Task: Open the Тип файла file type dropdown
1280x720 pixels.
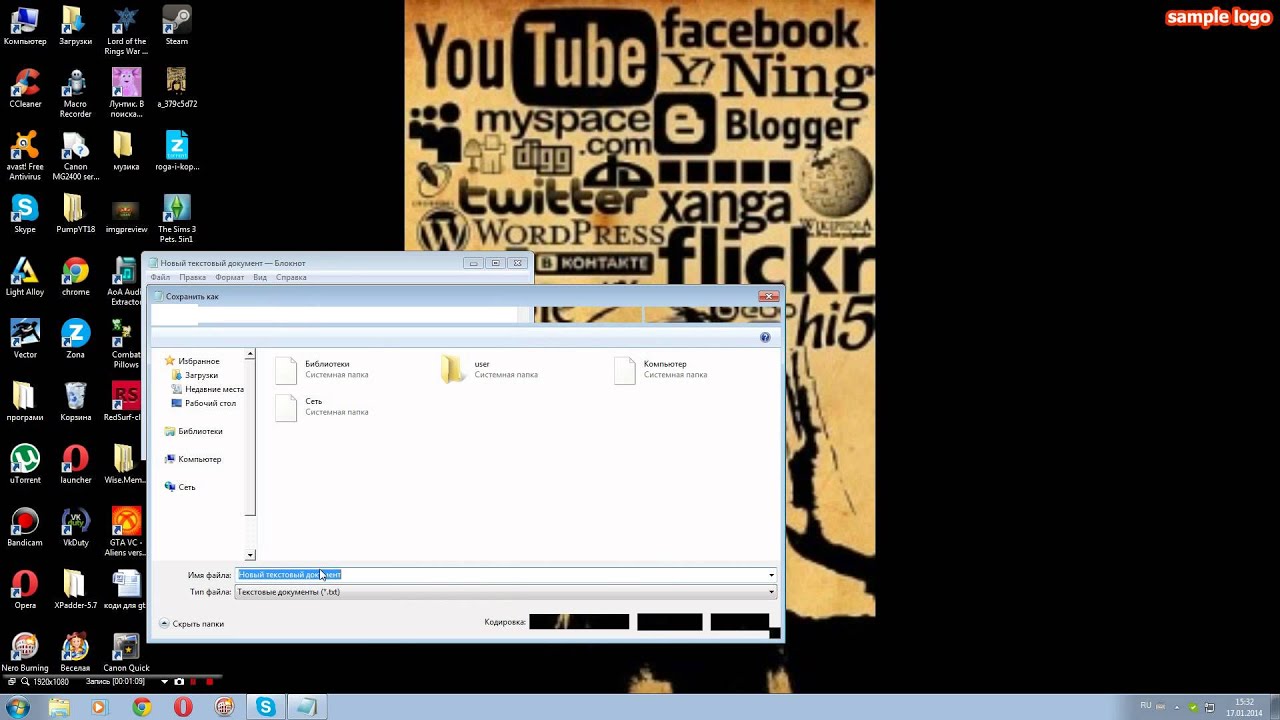Action: point(505,592)
